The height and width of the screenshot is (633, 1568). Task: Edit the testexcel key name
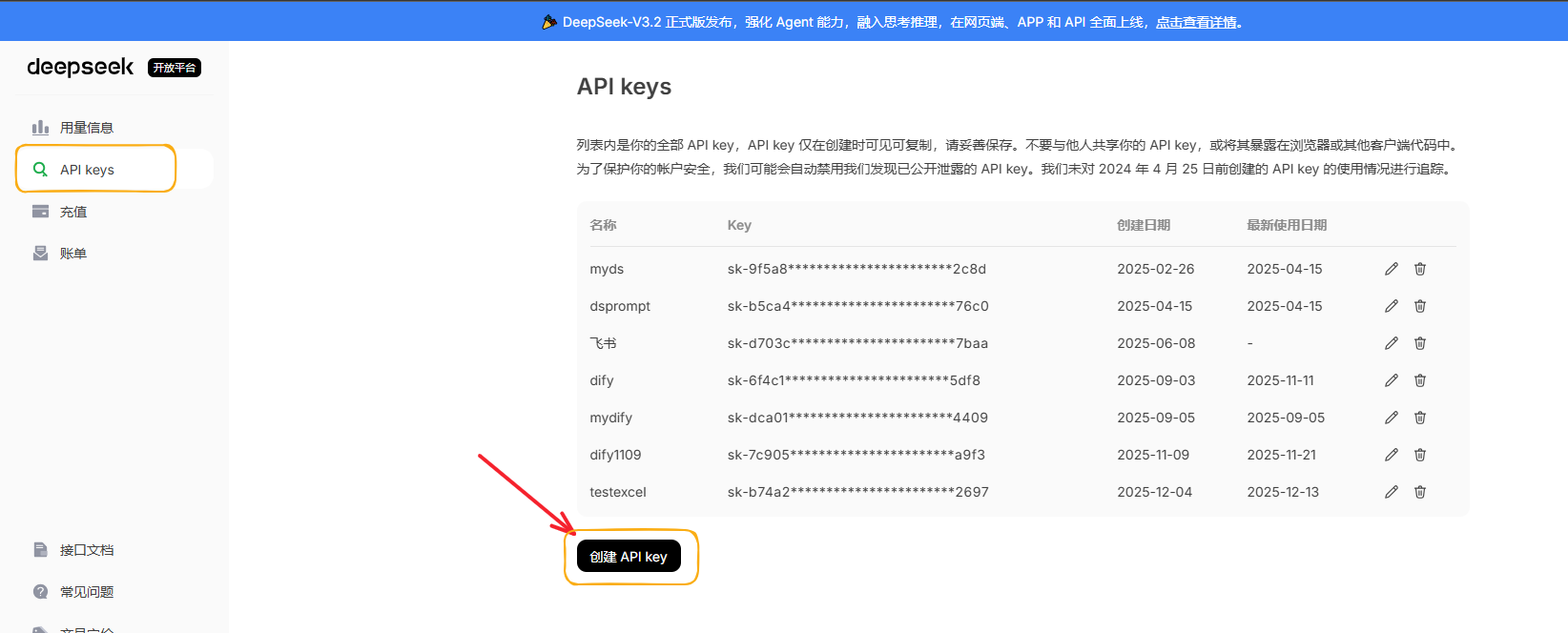[1392, 492]
